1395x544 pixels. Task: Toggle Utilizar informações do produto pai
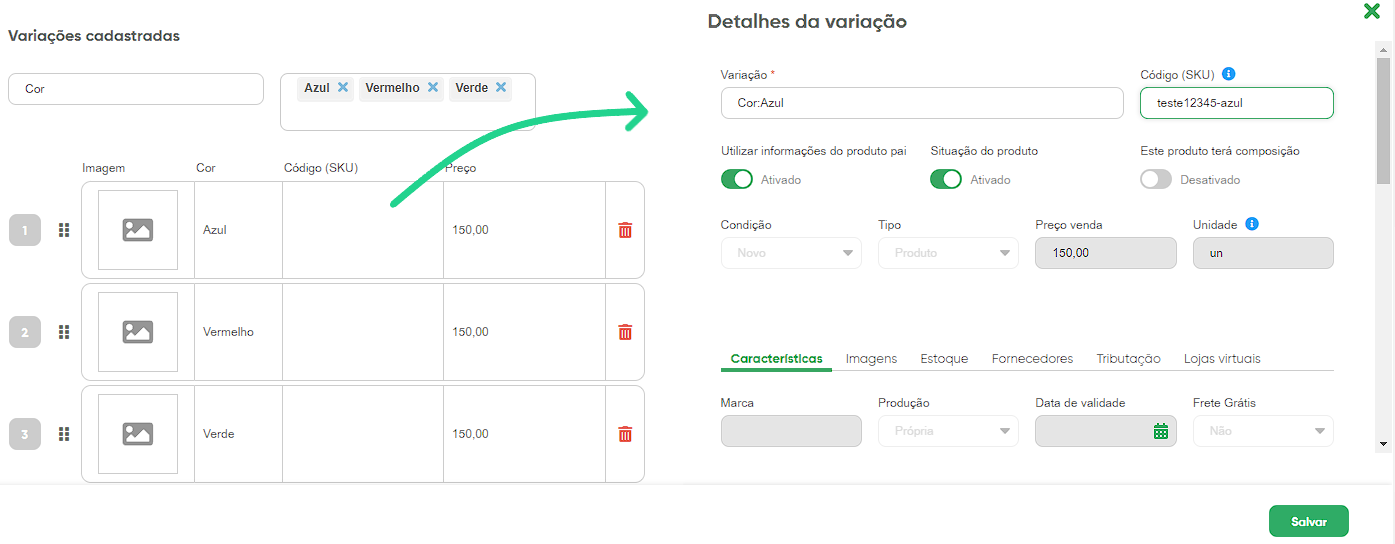[737, 179]
